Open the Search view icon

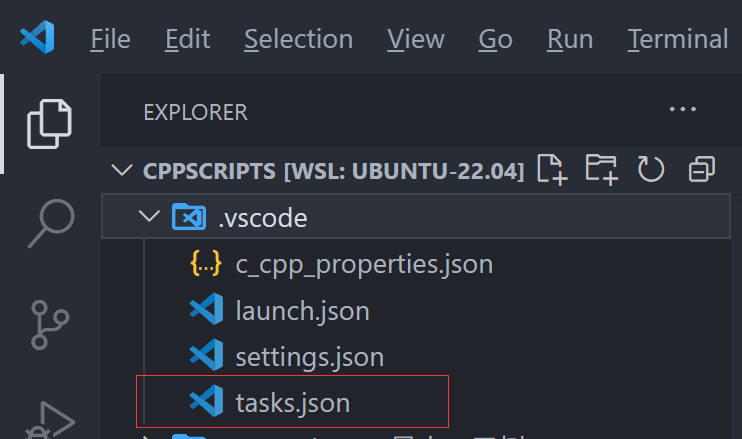tap(51, 223)
